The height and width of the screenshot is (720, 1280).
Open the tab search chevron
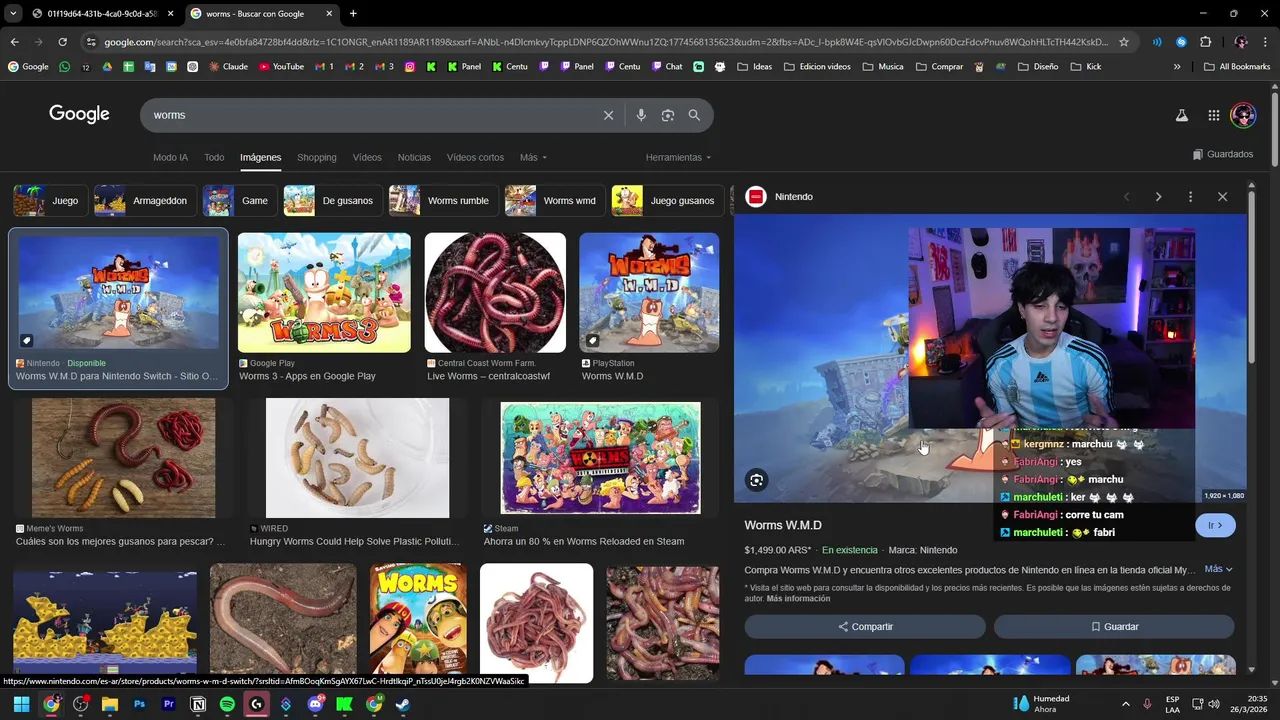[13, 14]
